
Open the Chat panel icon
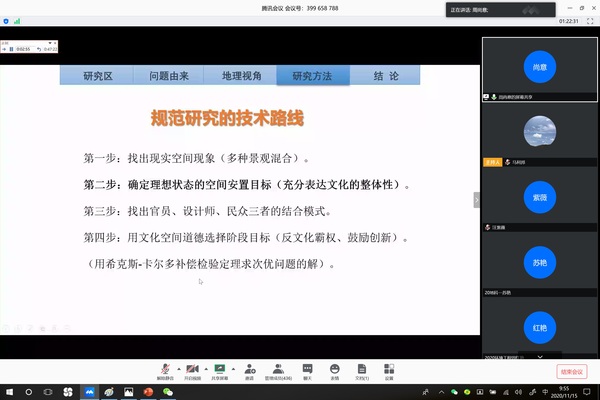(307, 369)
